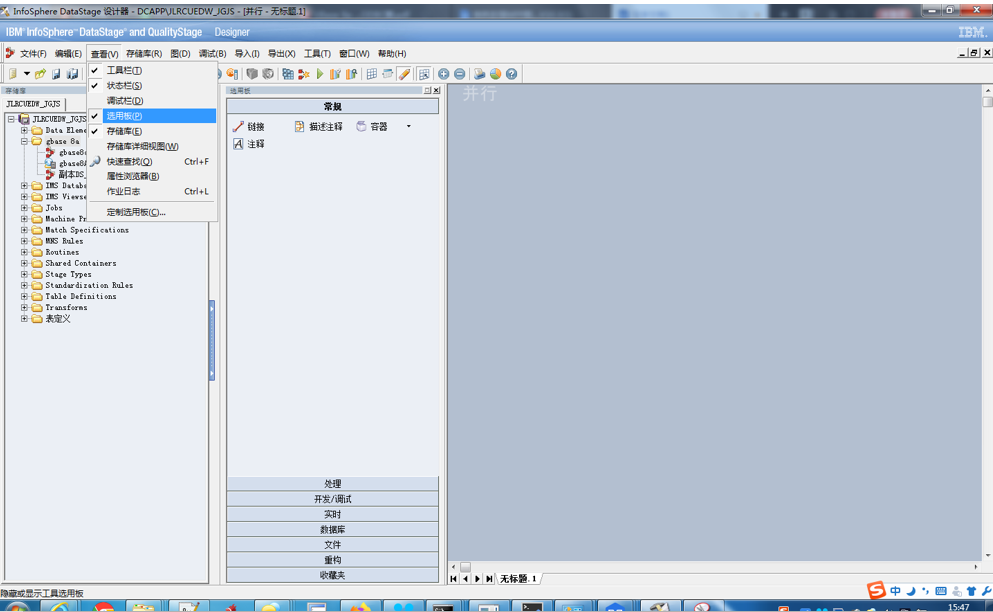Viewport: 993px width, 612px height.
Task: Collapse the JLRCUEDW_JGJS root tree node
Action: click(11, 119)
